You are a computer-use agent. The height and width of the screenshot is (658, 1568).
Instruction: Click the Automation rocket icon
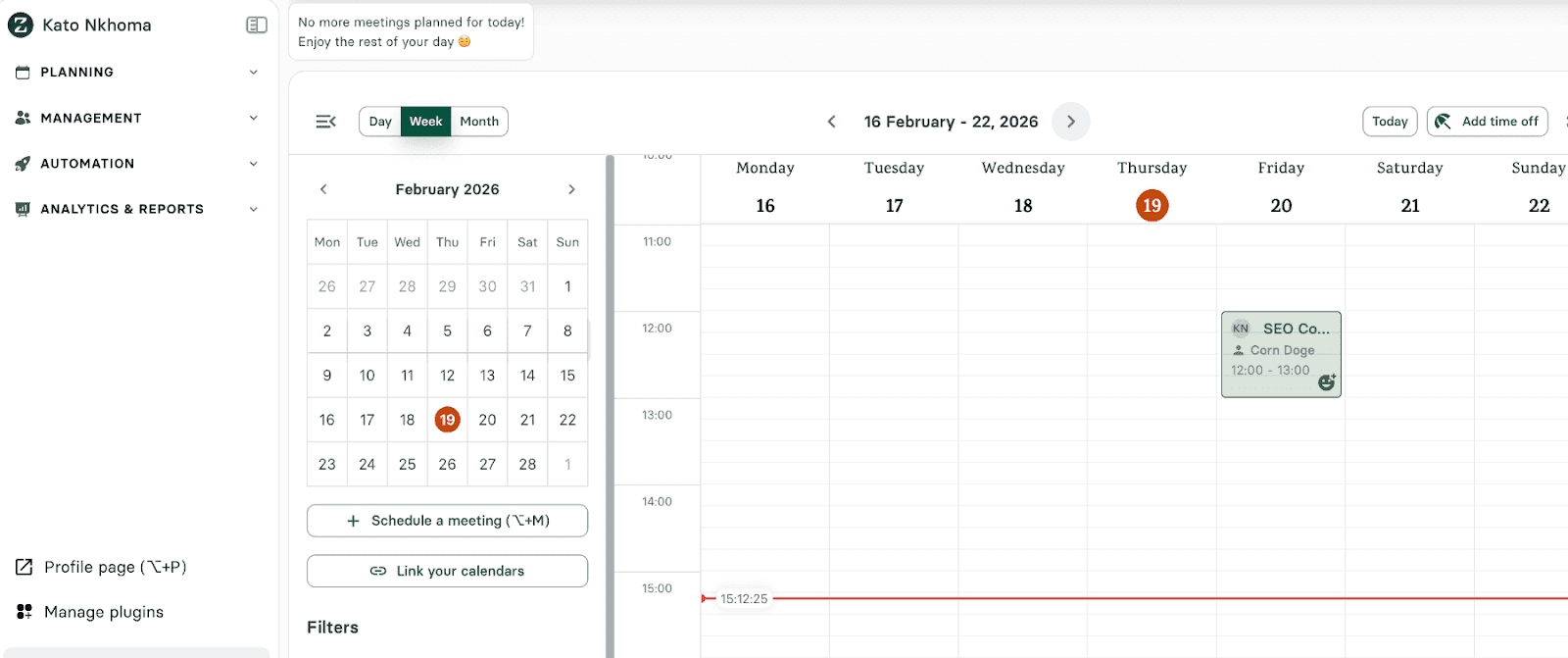23,164
